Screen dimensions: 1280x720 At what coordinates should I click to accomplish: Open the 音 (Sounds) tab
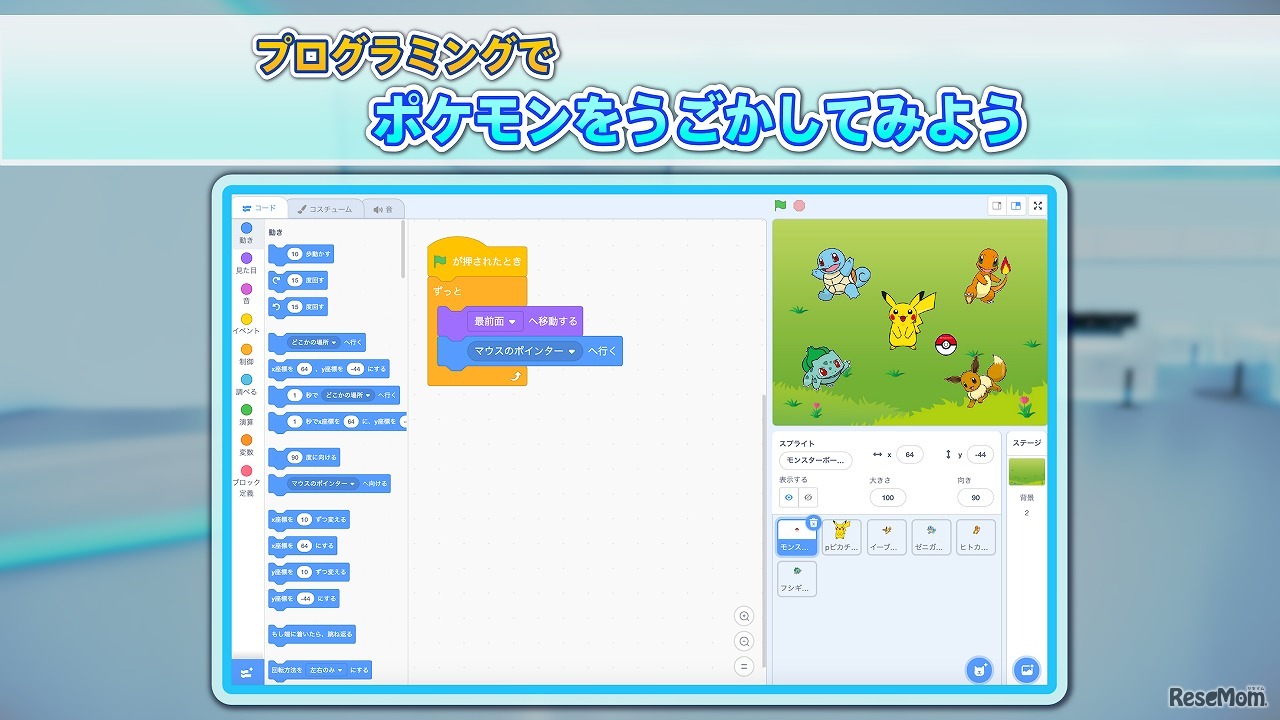384,208
